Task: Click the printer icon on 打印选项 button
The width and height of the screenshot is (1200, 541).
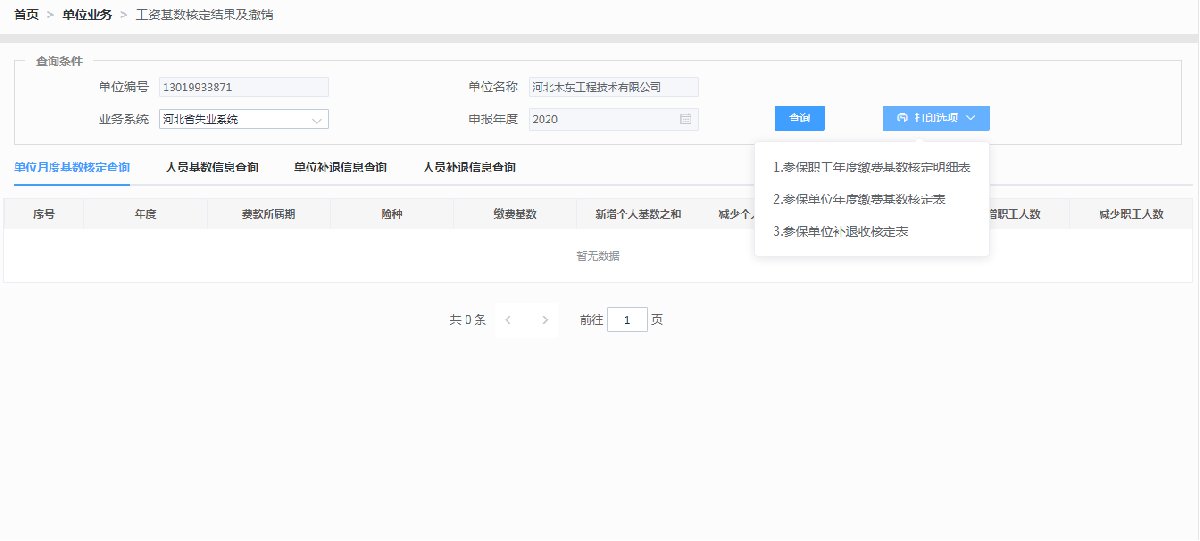Action: pos(902,118)
